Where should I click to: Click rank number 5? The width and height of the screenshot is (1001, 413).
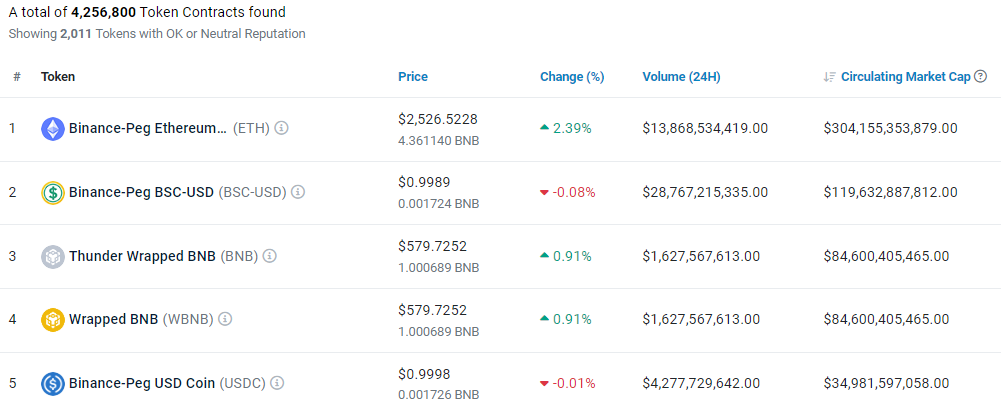(13, 384)
